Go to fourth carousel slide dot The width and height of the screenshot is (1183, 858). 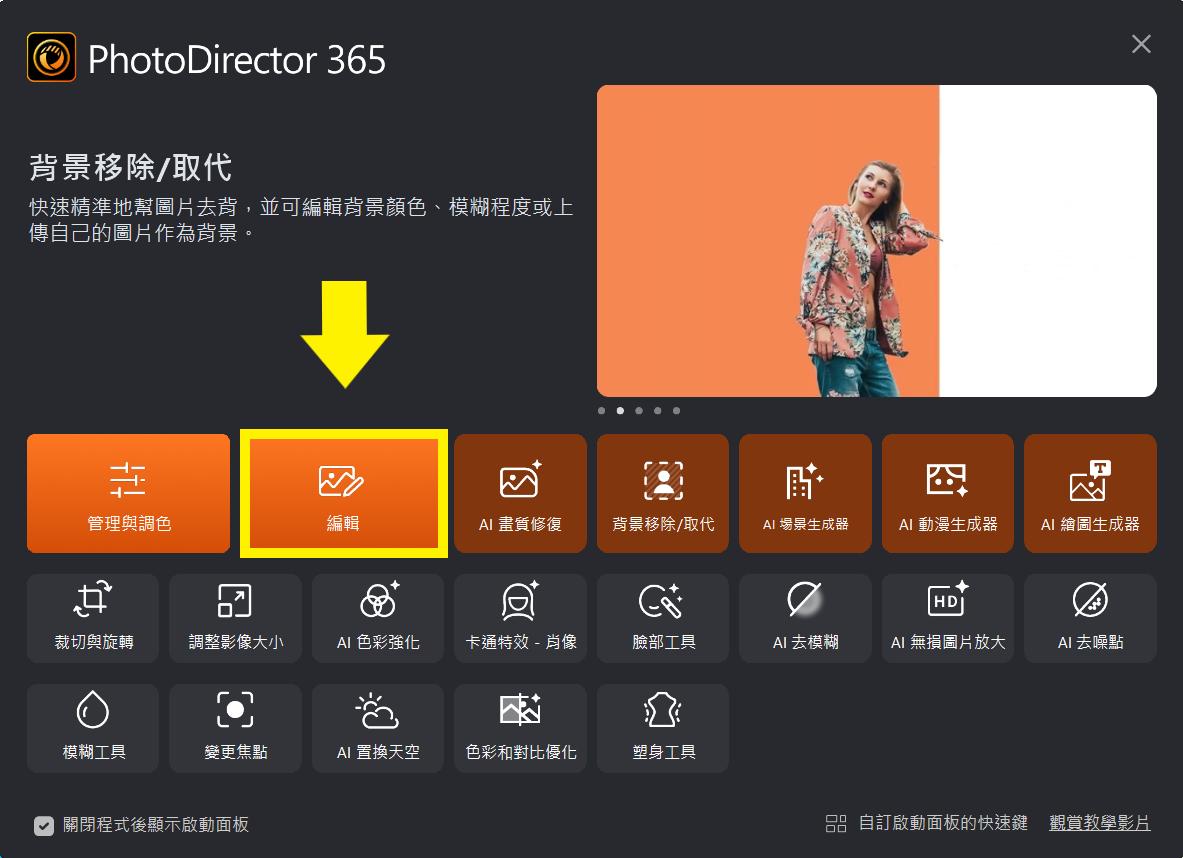(x=658, y=411)
